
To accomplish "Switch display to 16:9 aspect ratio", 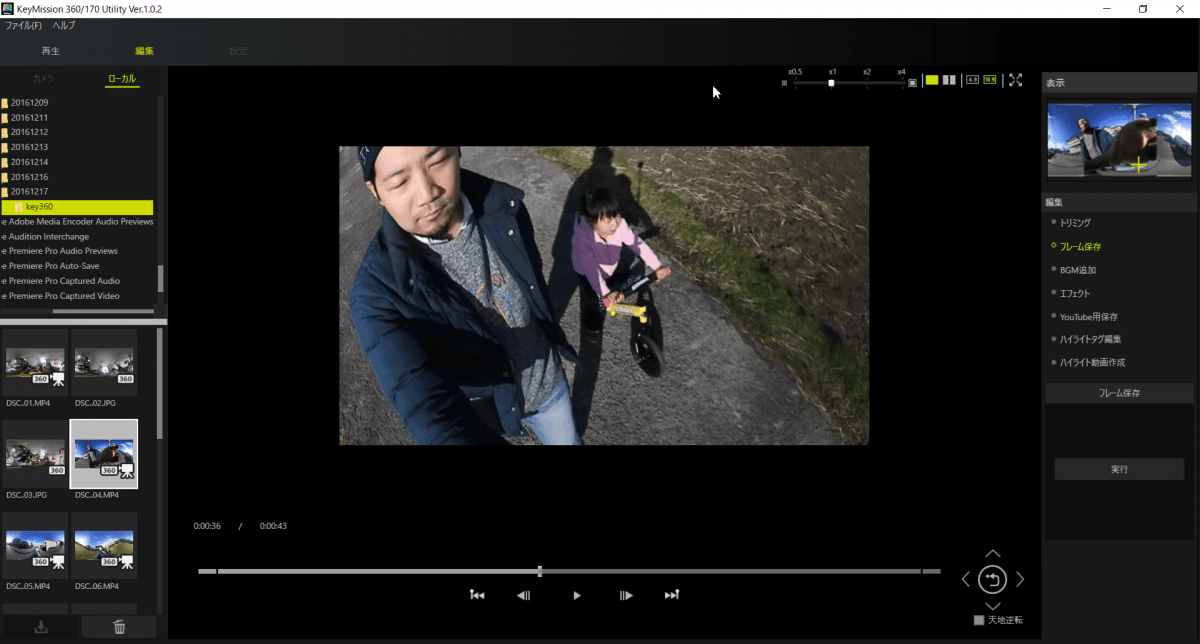I will click(988, 80).
